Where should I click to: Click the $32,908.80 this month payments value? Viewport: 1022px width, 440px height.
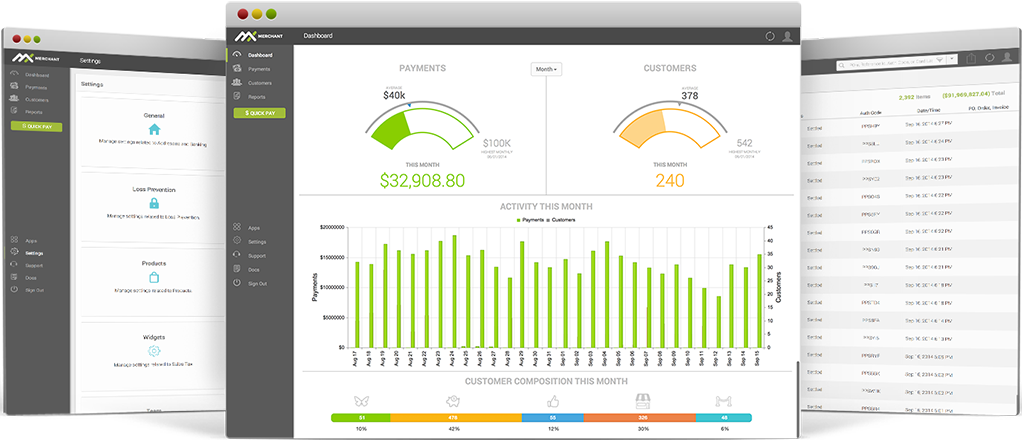pyautogui.click(x=422, y=181)
